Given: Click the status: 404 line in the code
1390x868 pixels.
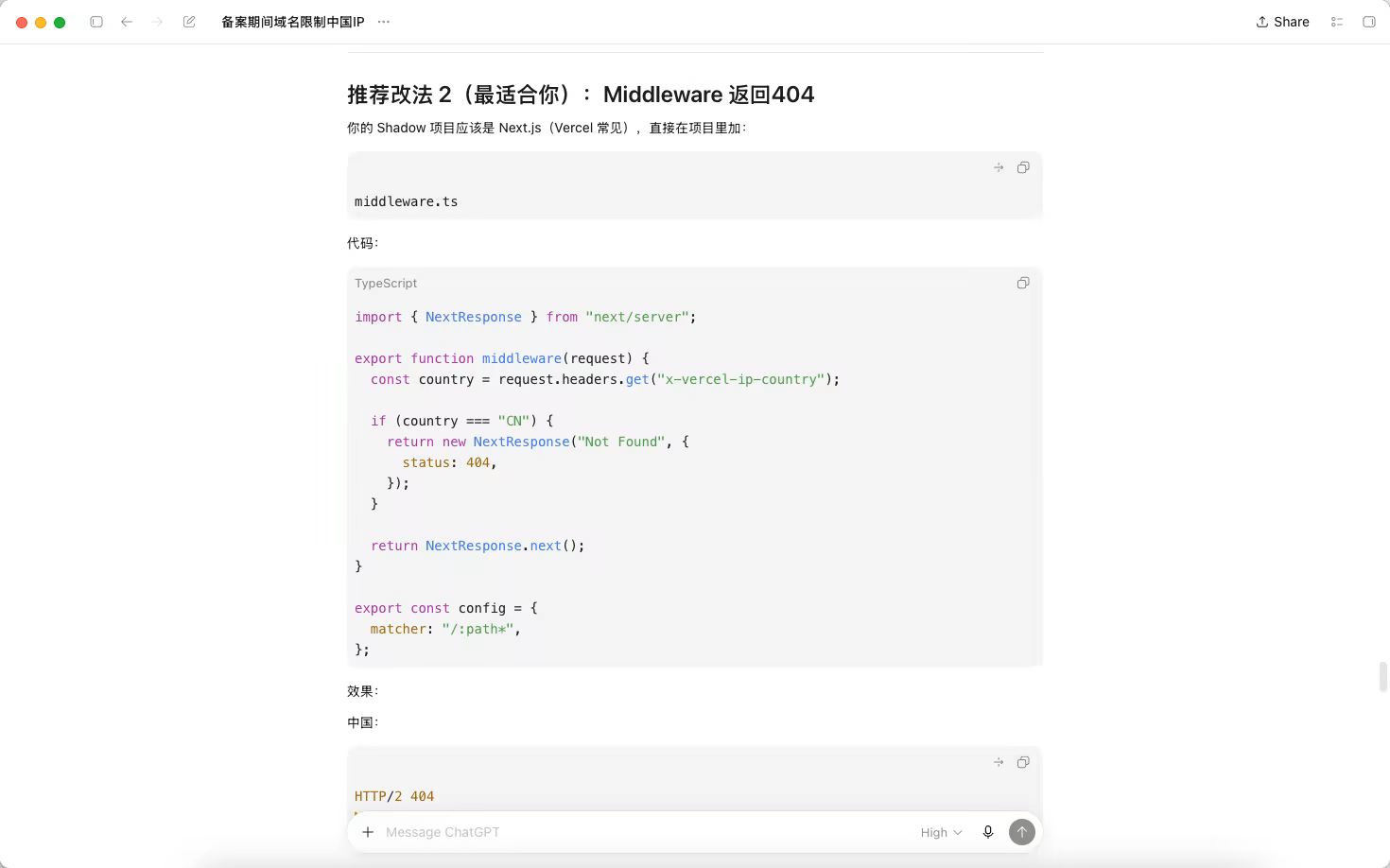Looking at the screenshot, I should (x=449, y=462).
